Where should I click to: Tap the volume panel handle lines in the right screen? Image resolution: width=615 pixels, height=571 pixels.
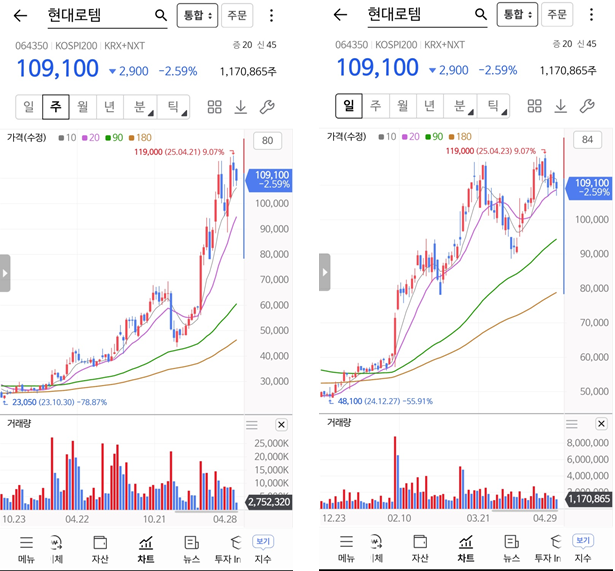pyautogui.click(x=572, y=424)
